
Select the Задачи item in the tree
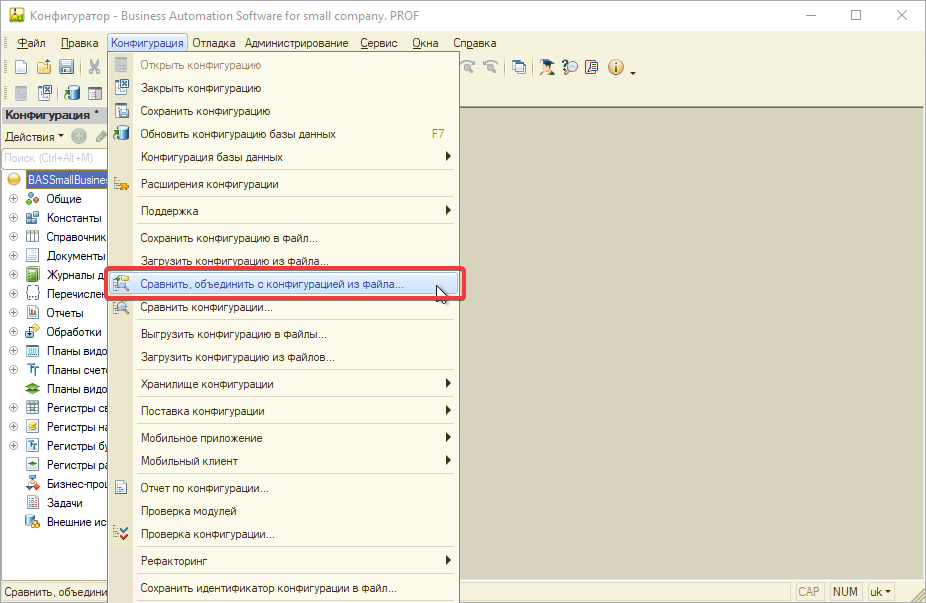pyautogui.click(x=65, y=503)
